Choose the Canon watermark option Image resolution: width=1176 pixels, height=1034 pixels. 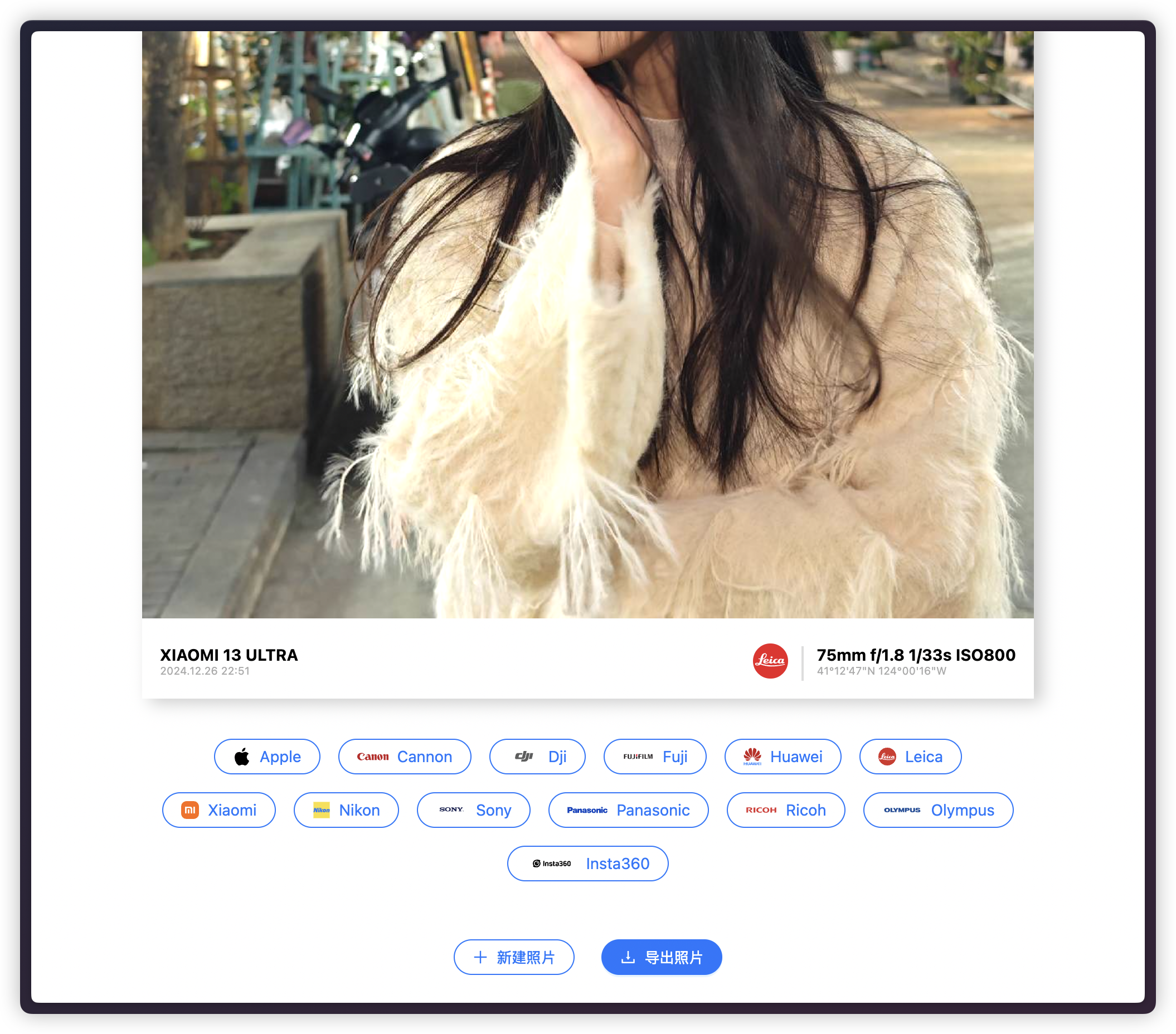point(405,756)
